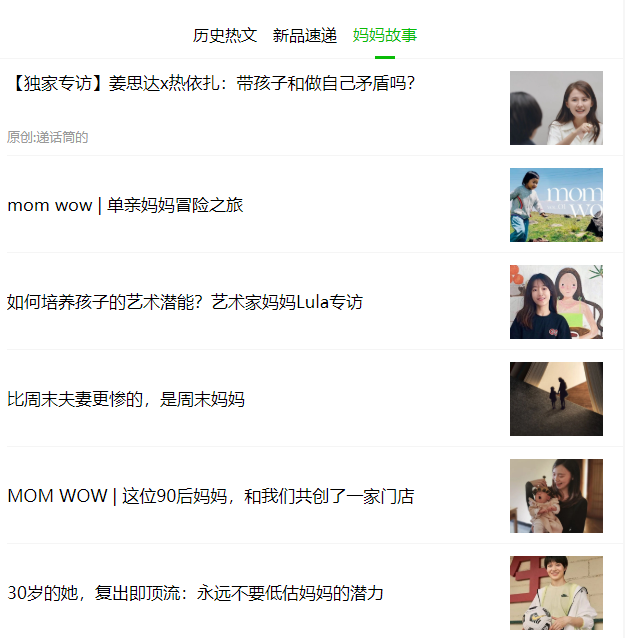Click the silhouette mother and child thumbnail
Viewport: 625px width, 638px height.
[x=556, y=399]
